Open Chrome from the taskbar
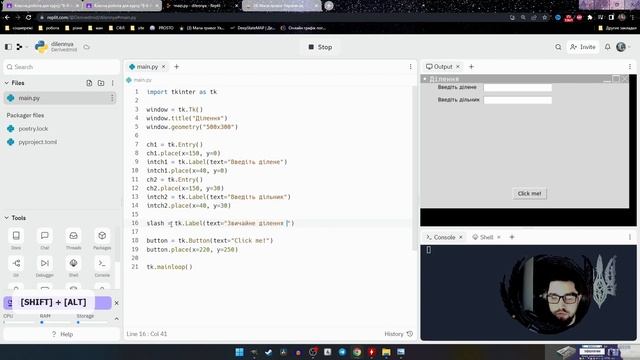 tap(357, 352)
